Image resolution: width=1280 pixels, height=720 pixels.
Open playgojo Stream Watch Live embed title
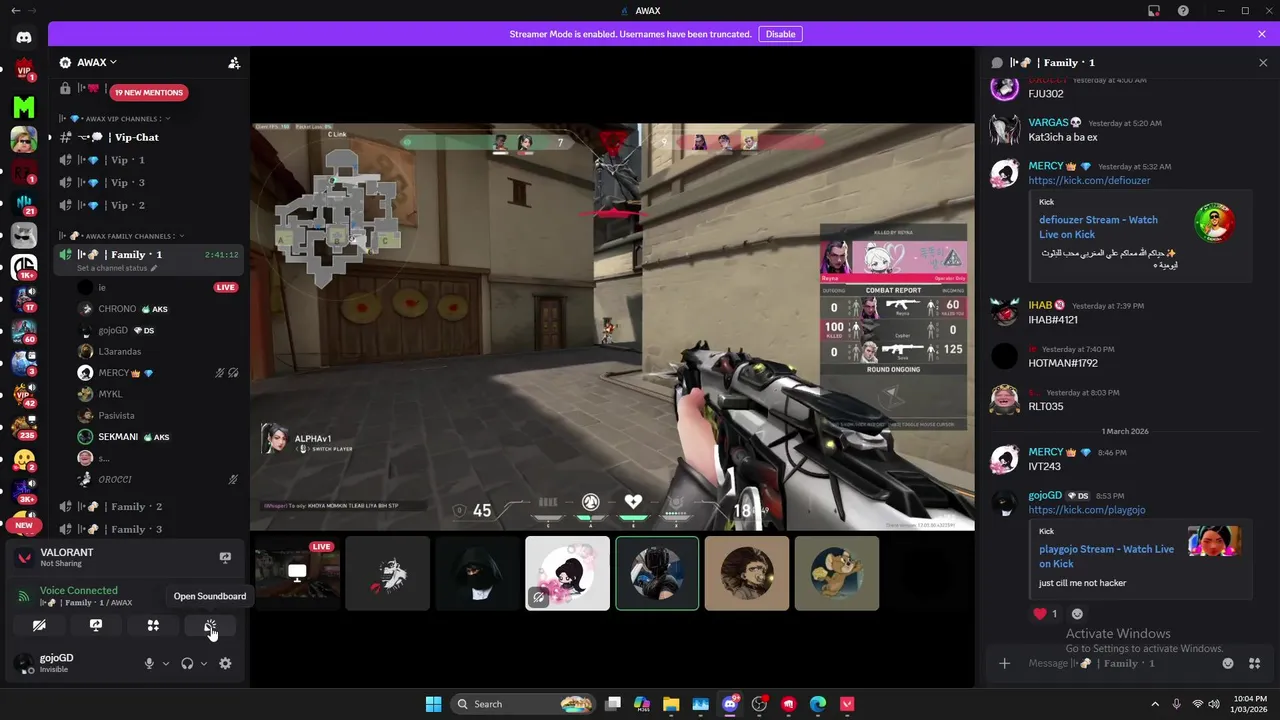[x=1106, y=556]
